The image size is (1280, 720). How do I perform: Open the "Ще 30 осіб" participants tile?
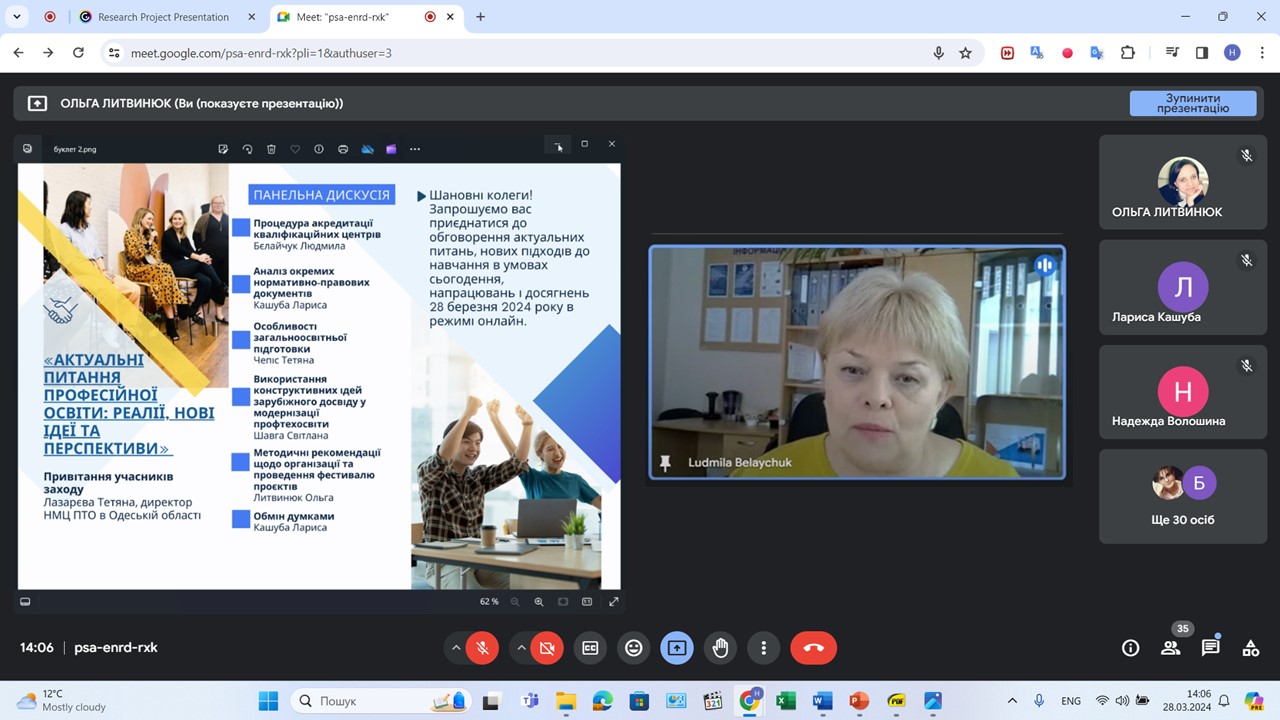pos(1182,497)
